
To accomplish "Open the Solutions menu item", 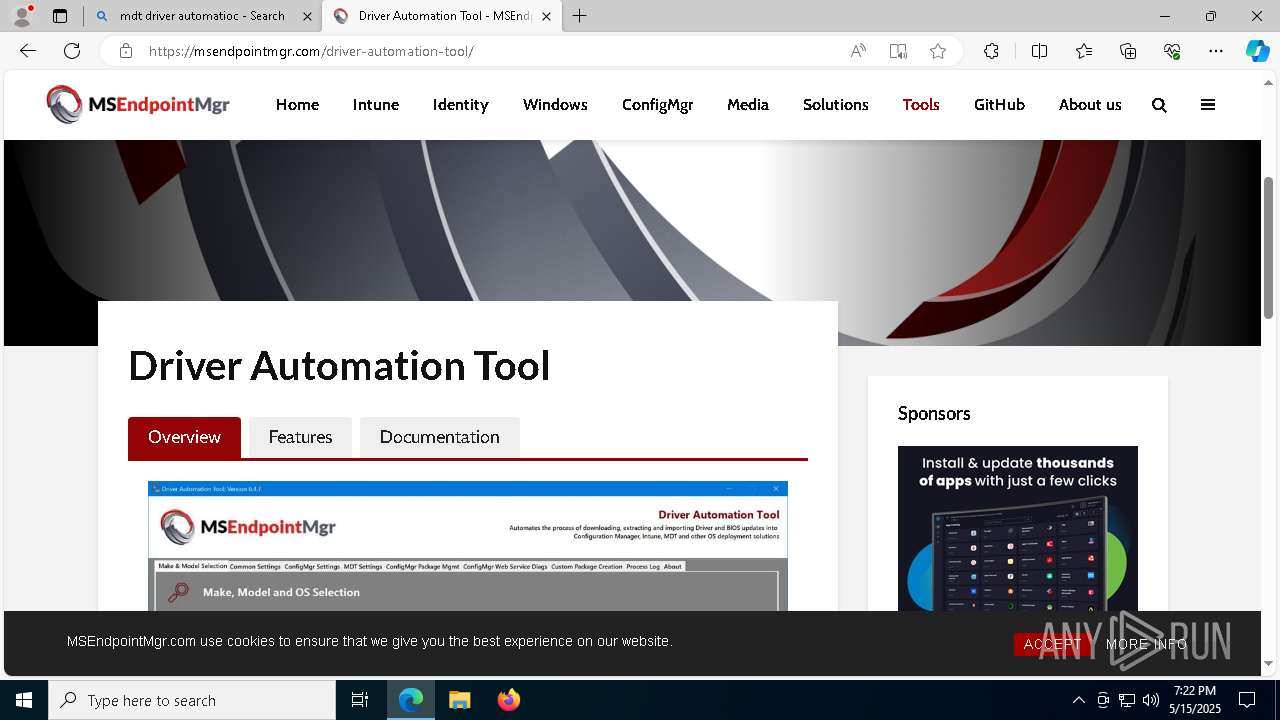I will click(x=836, y=105).
